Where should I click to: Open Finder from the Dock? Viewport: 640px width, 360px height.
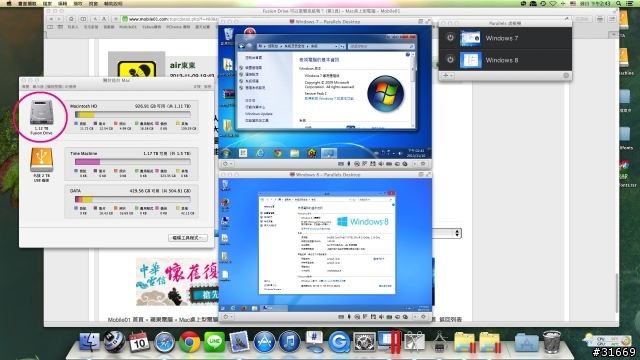click(89, 342)
